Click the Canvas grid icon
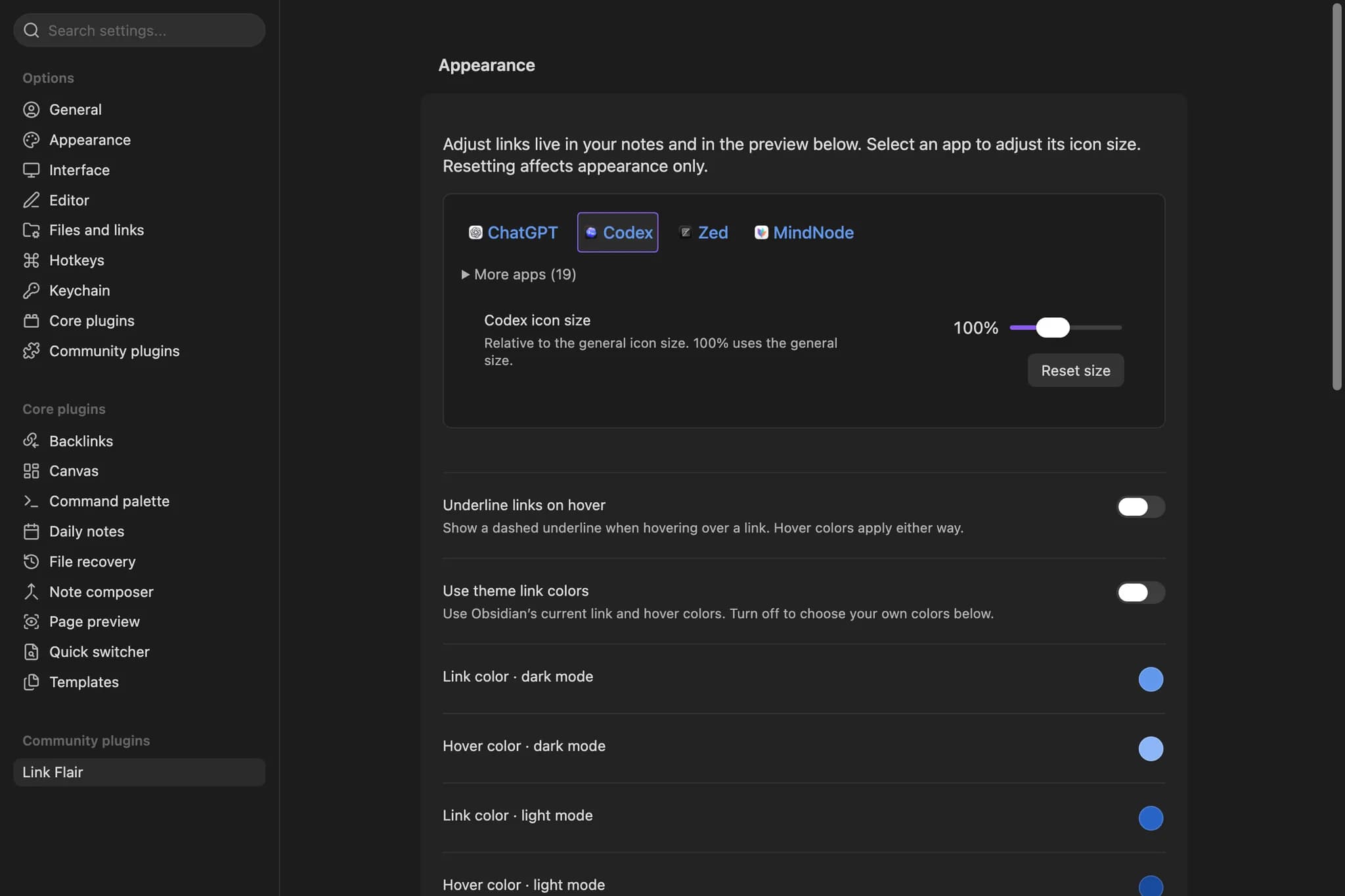 click(x=31, y=471)
